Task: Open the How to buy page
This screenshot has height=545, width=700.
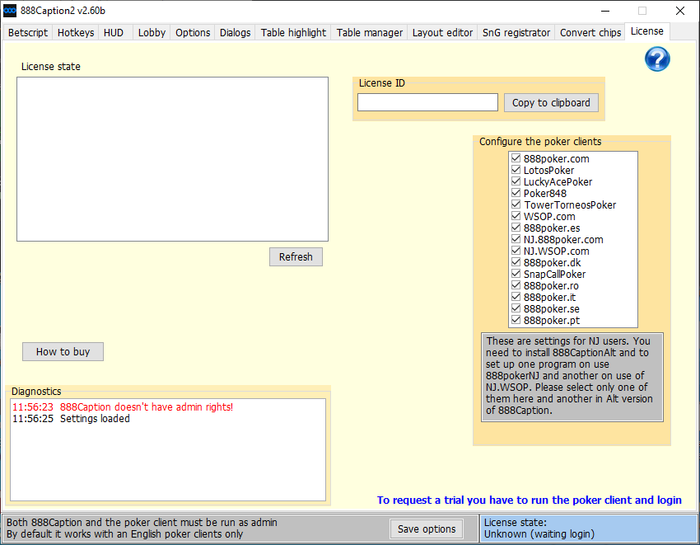Action: (63, 352)
